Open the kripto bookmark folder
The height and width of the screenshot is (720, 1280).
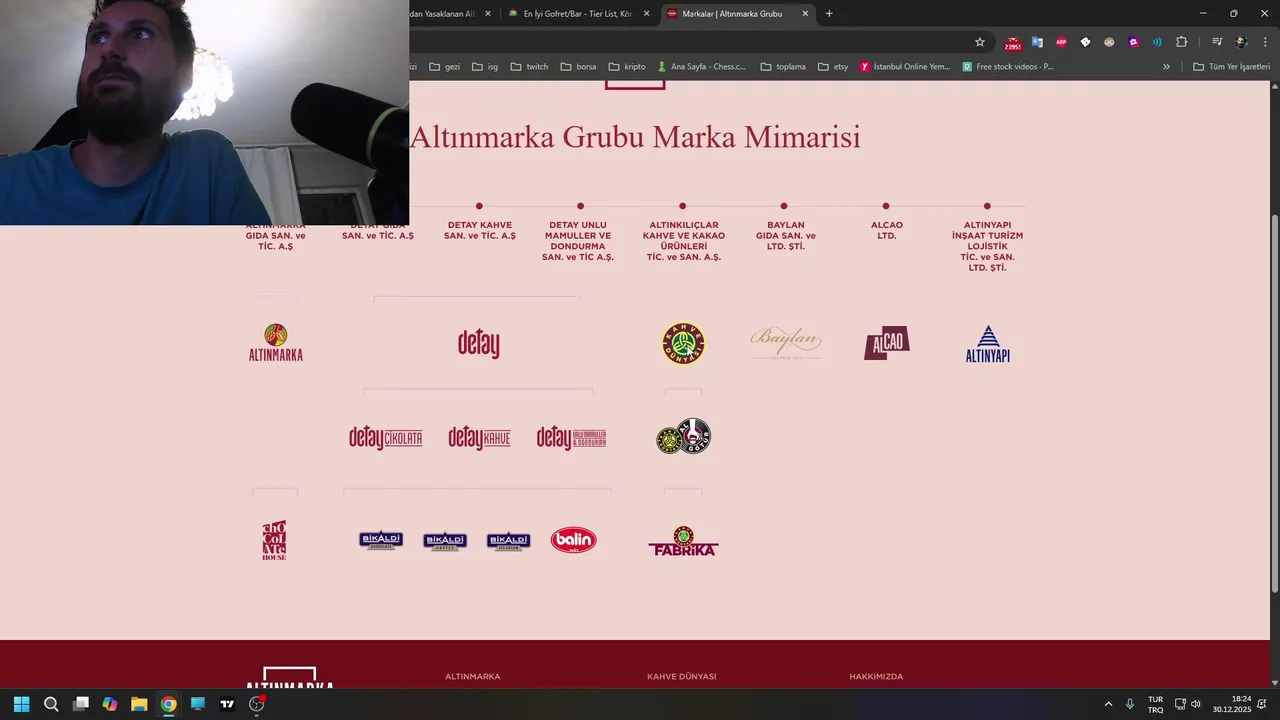coord(627,67)
